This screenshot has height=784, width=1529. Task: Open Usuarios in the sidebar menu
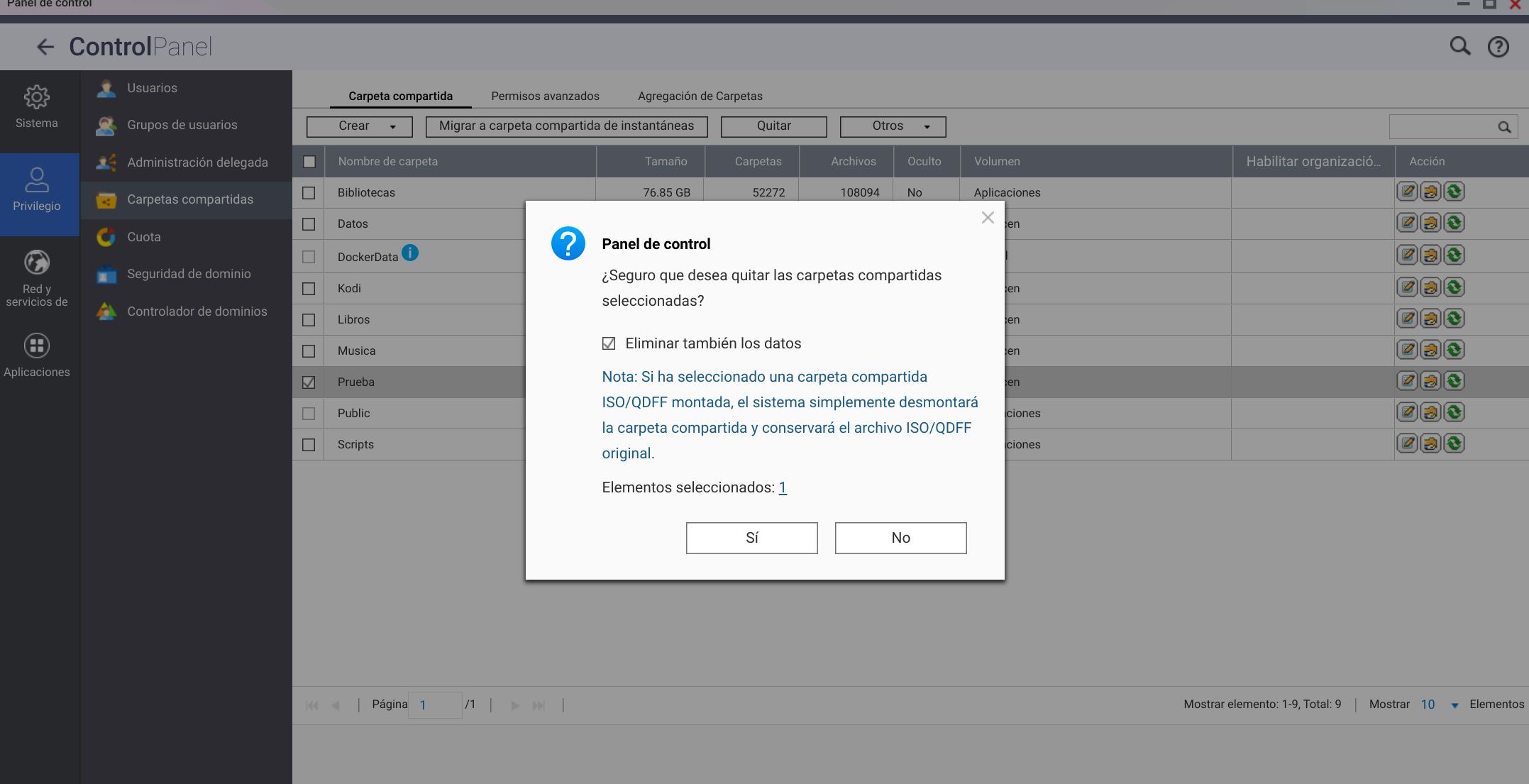pyautogui.click(x=152, y=88)
